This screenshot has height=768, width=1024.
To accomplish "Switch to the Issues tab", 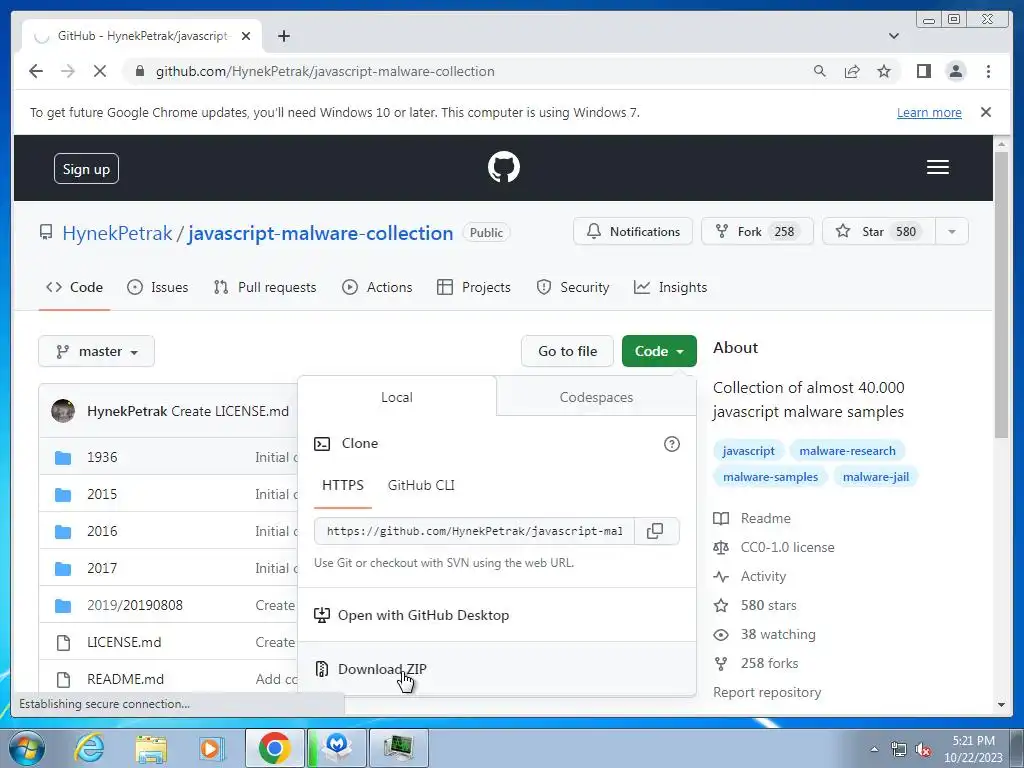I will click(x=158, y=287).
